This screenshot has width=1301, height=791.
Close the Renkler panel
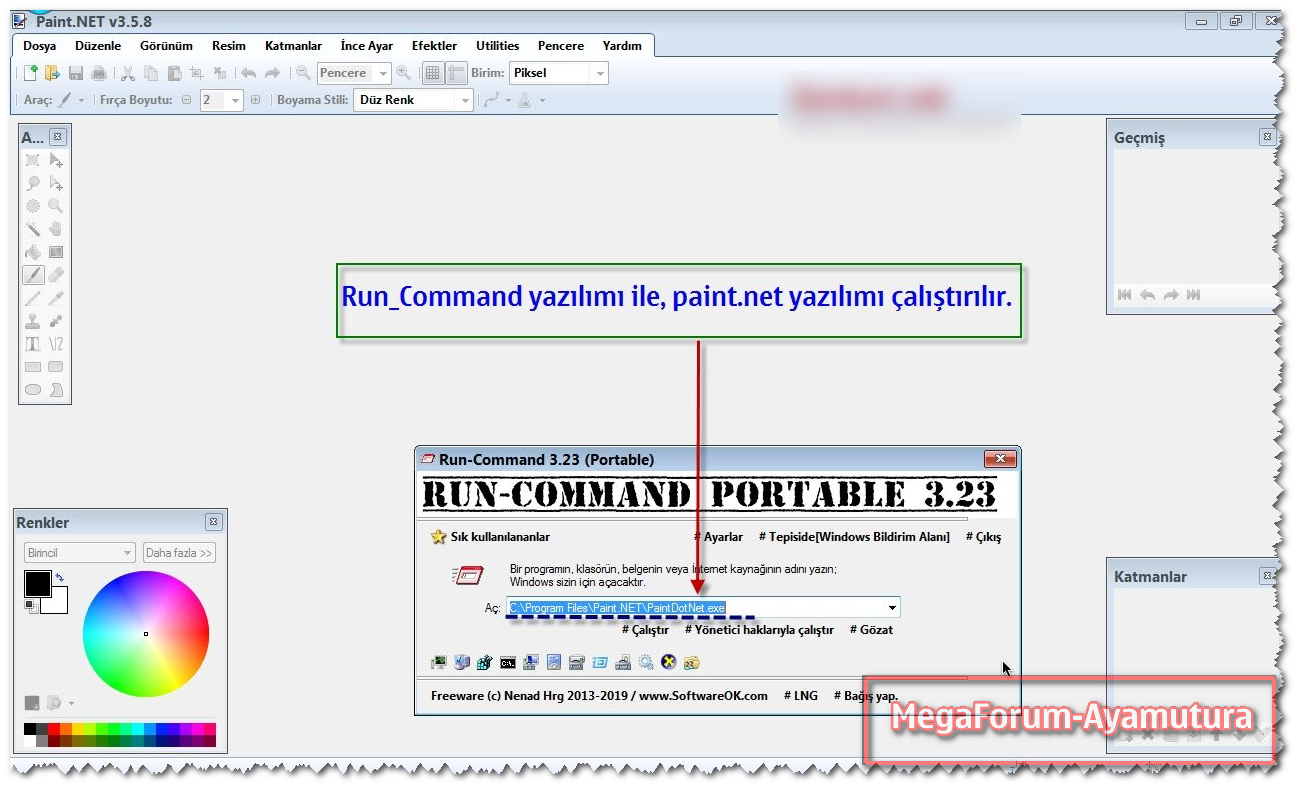(x=213, y=522)
